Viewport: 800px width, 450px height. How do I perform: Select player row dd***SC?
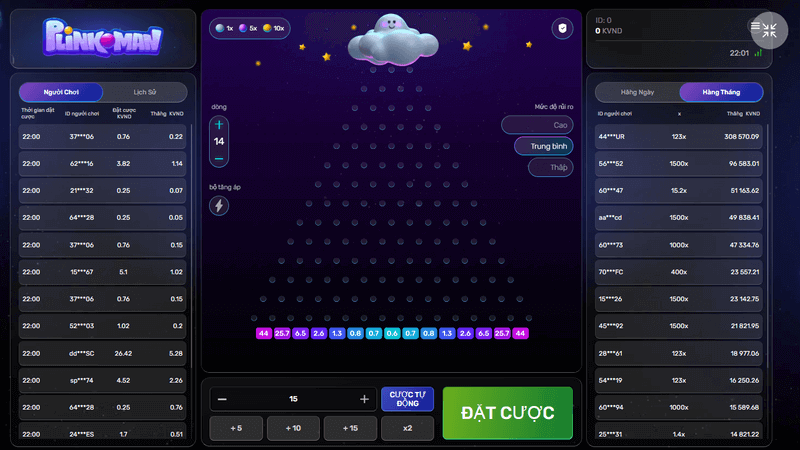(103, 353)
